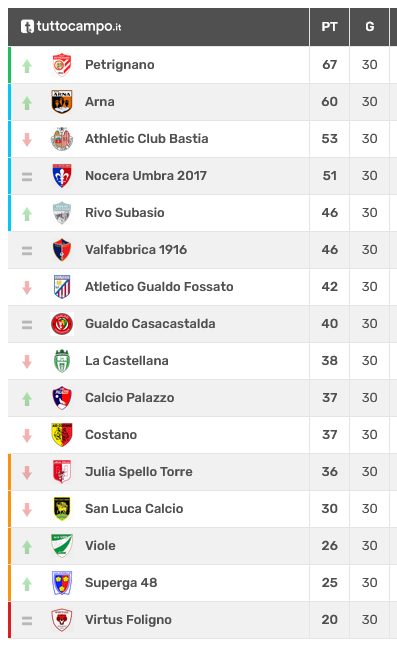Open the Calcio Palazzo team page
Screen dimensions: 397x649
(x=130, y=397)
